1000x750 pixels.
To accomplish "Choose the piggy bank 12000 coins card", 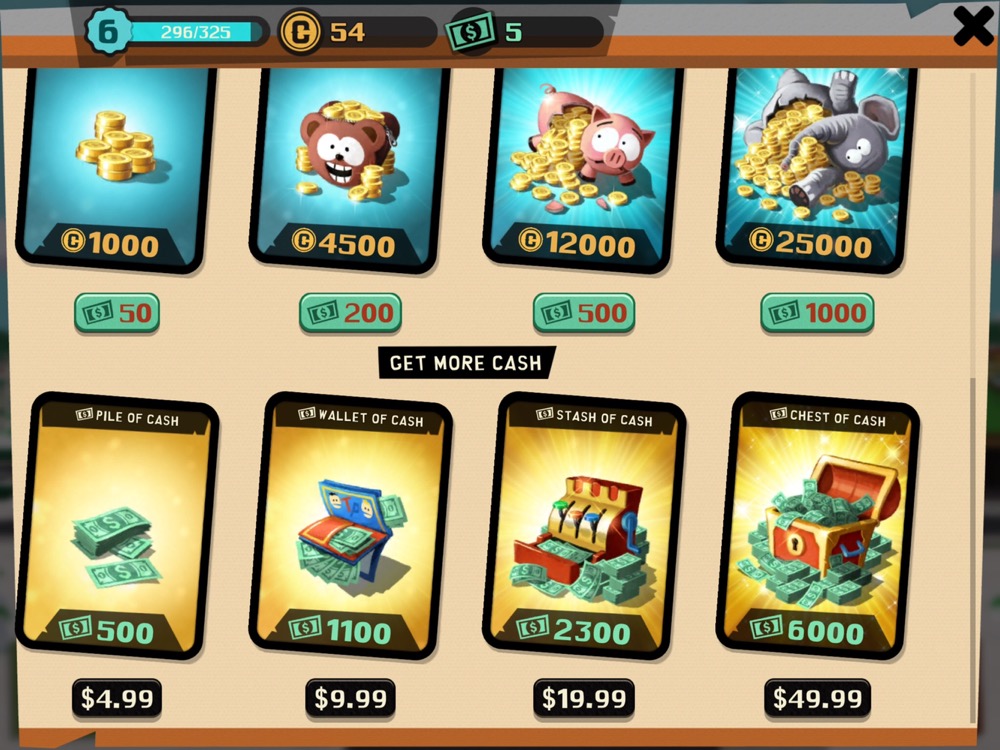I will tap(583, 170).
